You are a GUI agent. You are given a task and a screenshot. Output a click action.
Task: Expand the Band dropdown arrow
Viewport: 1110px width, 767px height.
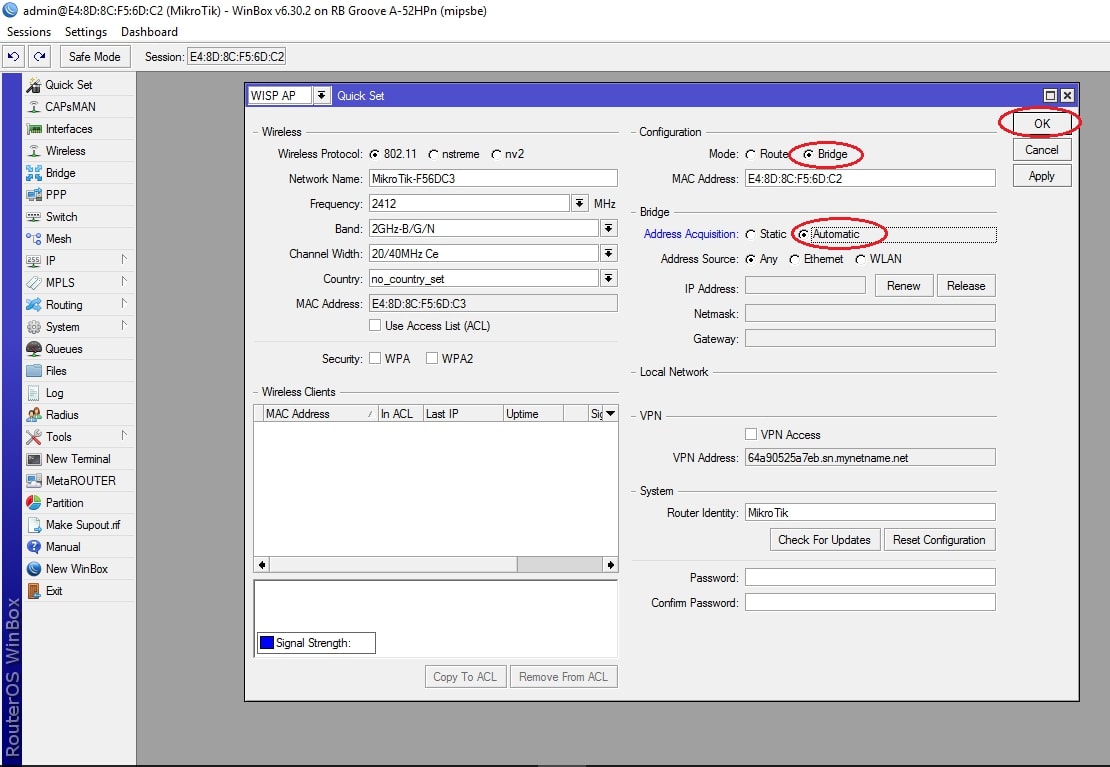click(608, 228)
